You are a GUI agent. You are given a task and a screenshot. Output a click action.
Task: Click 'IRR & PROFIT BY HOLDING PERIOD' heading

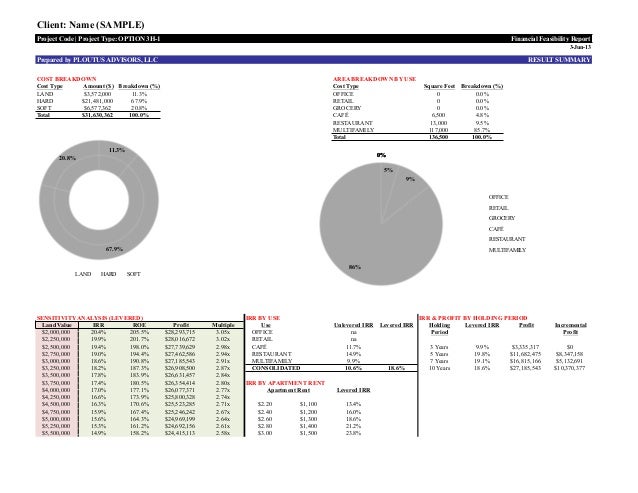click(x=473, y=318)
